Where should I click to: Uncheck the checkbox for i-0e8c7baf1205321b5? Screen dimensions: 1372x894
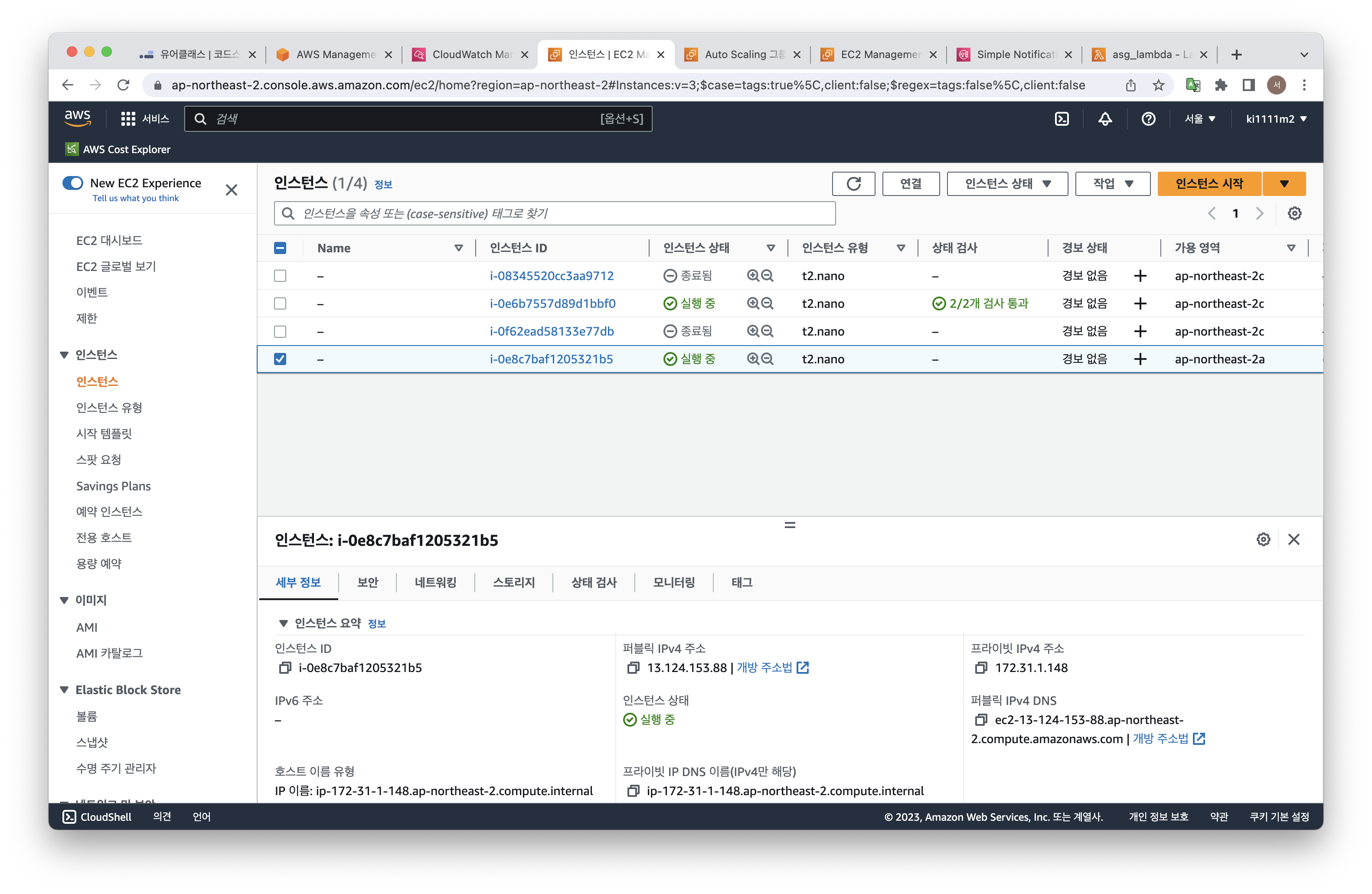point(280,359)
